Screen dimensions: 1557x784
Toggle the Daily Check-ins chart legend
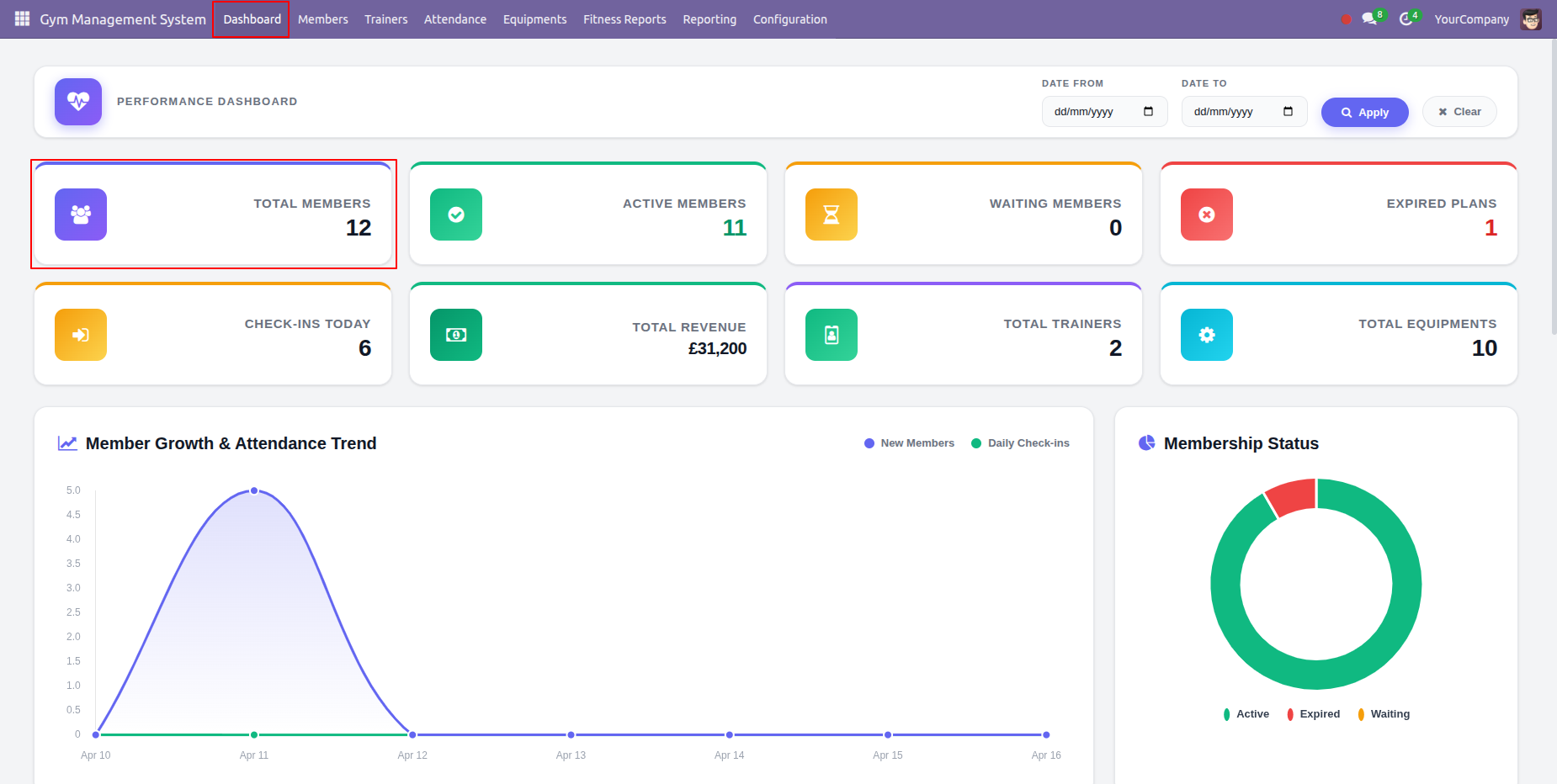pos(1020,443)
